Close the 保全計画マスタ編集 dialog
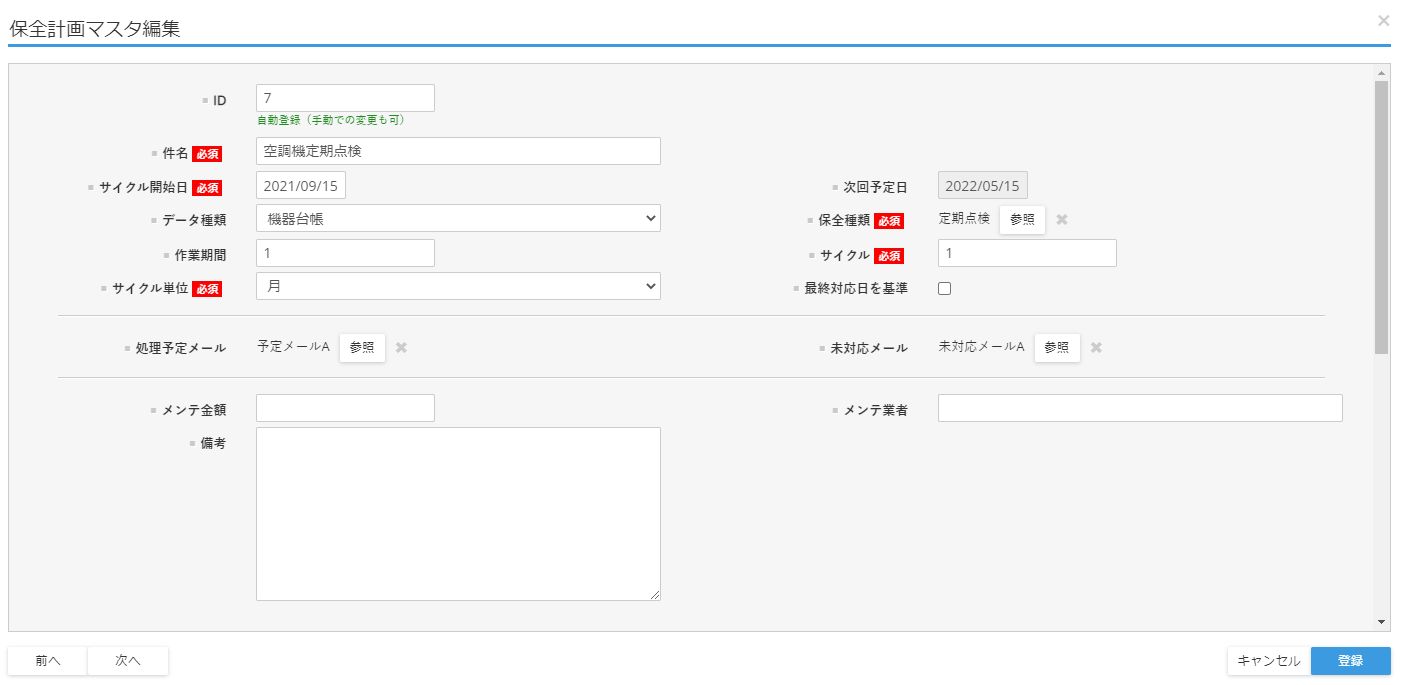1406x685 pixels. 1383,20
